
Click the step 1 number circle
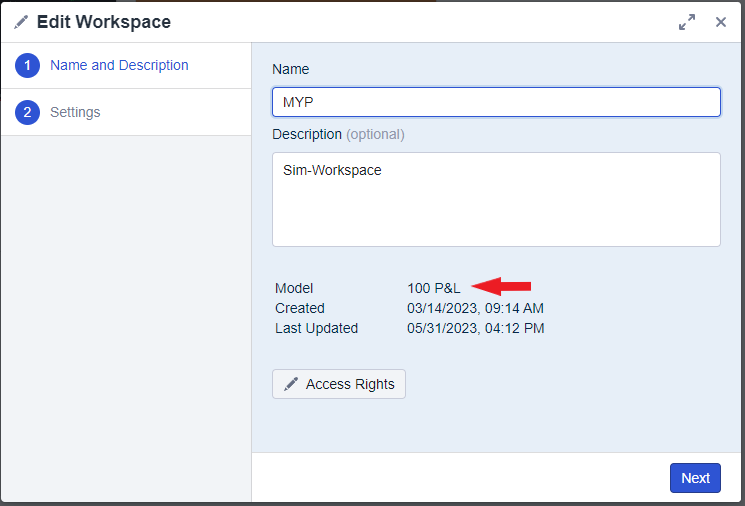coord(27,66)
